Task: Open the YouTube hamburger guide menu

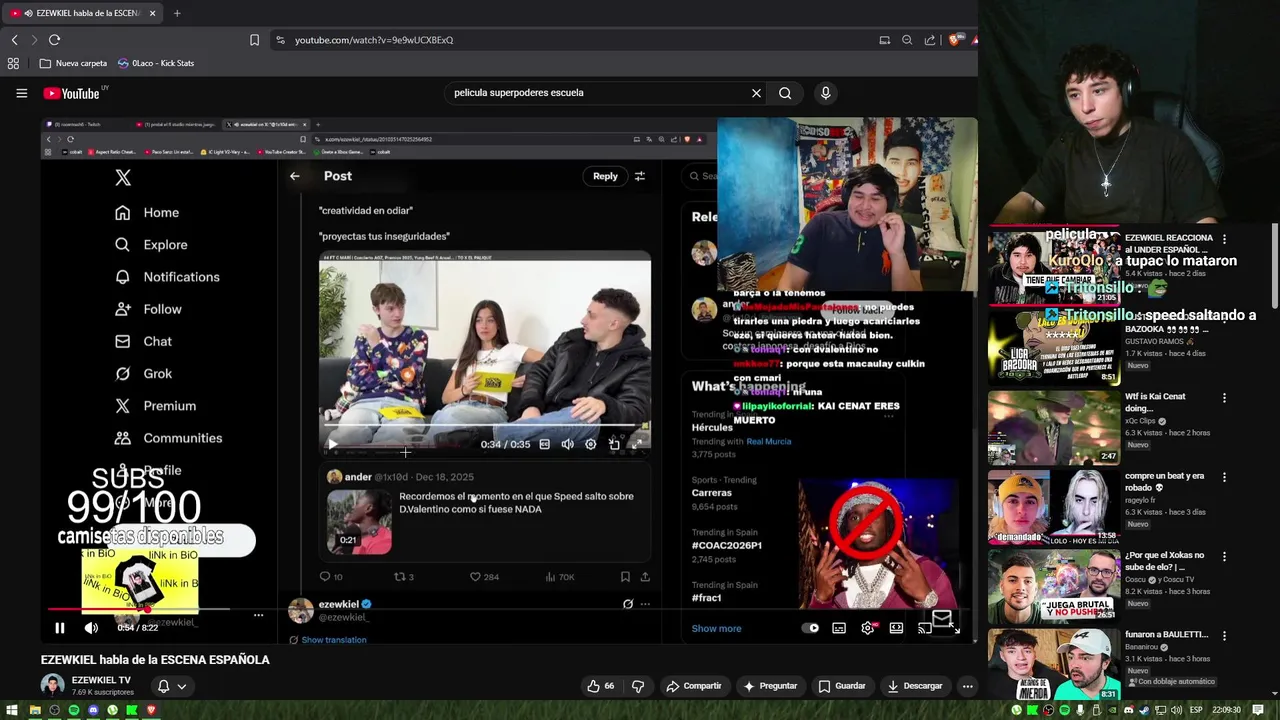Action: [x=21, y=93]
